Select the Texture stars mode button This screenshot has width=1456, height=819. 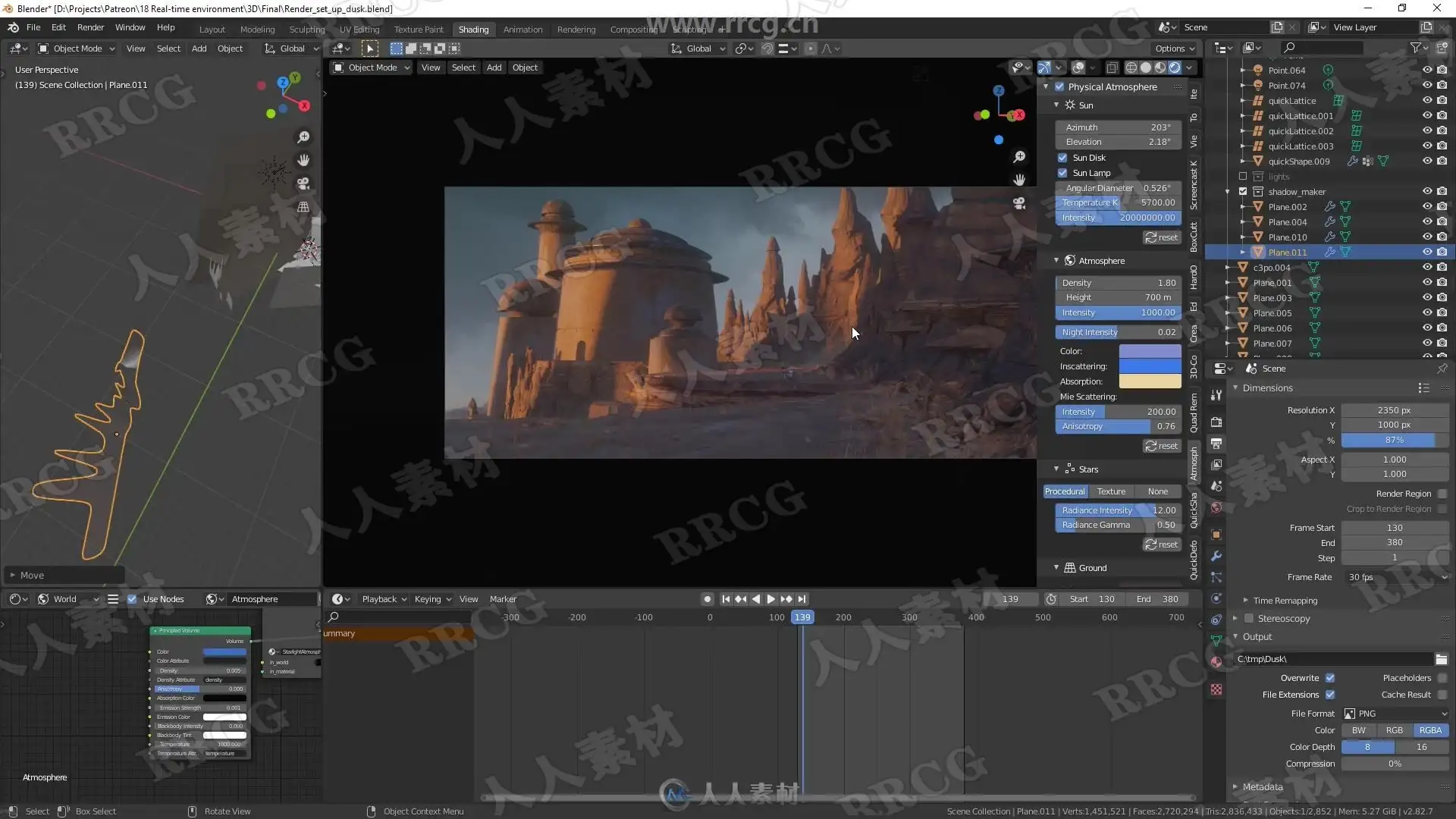1111,491
